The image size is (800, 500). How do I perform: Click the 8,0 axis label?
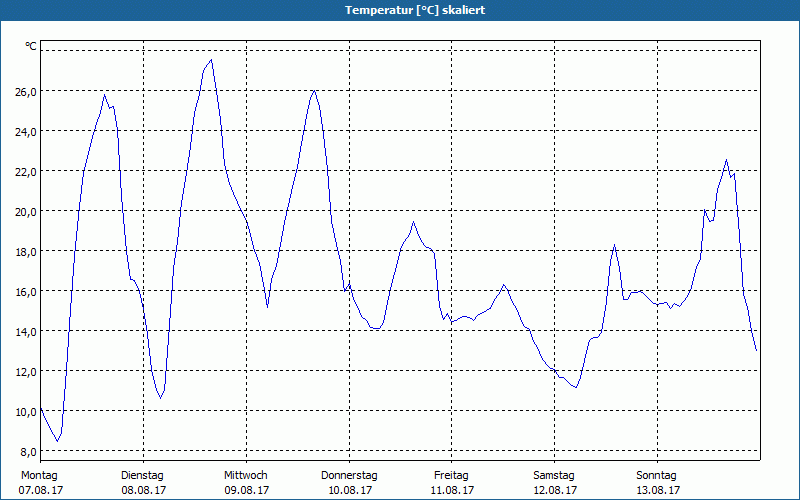coord(28,452)
